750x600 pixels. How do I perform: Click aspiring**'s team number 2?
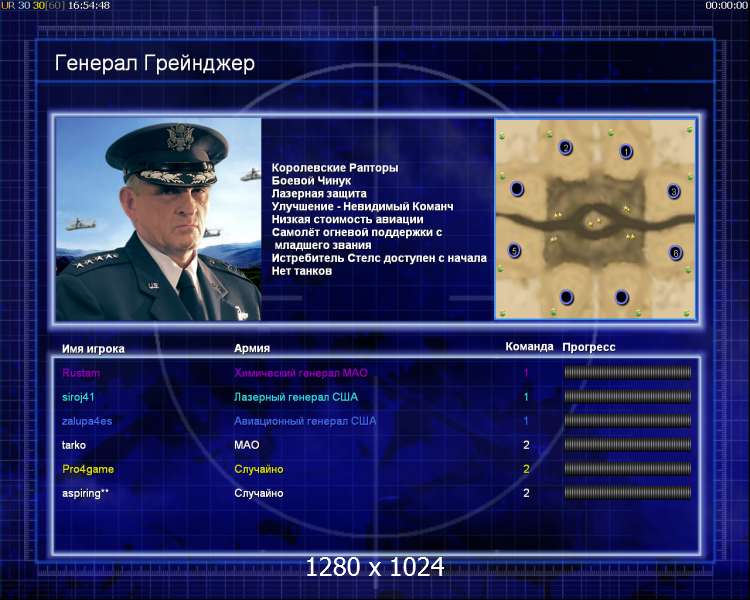click(526, 493)
